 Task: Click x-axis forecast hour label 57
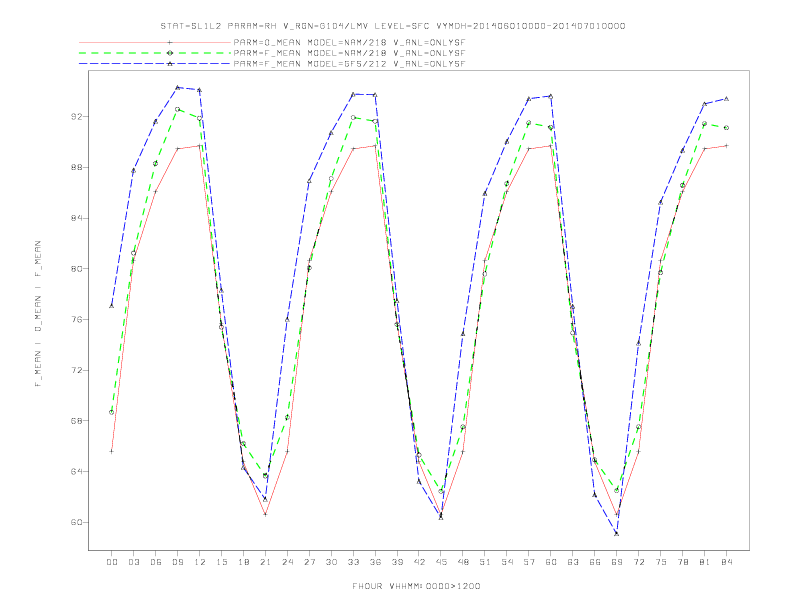point(529,562)
